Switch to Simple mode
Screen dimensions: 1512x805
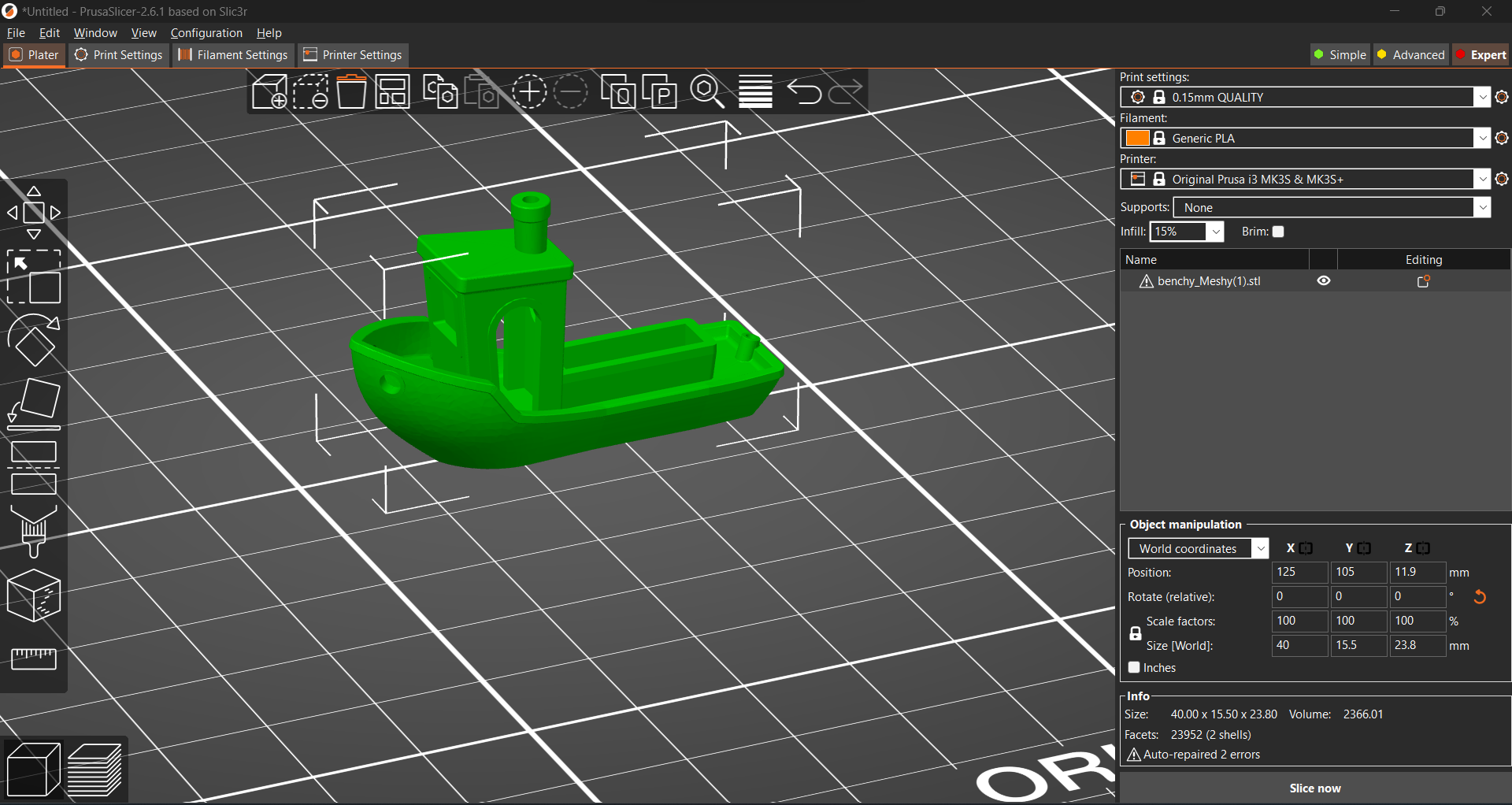1340,54
